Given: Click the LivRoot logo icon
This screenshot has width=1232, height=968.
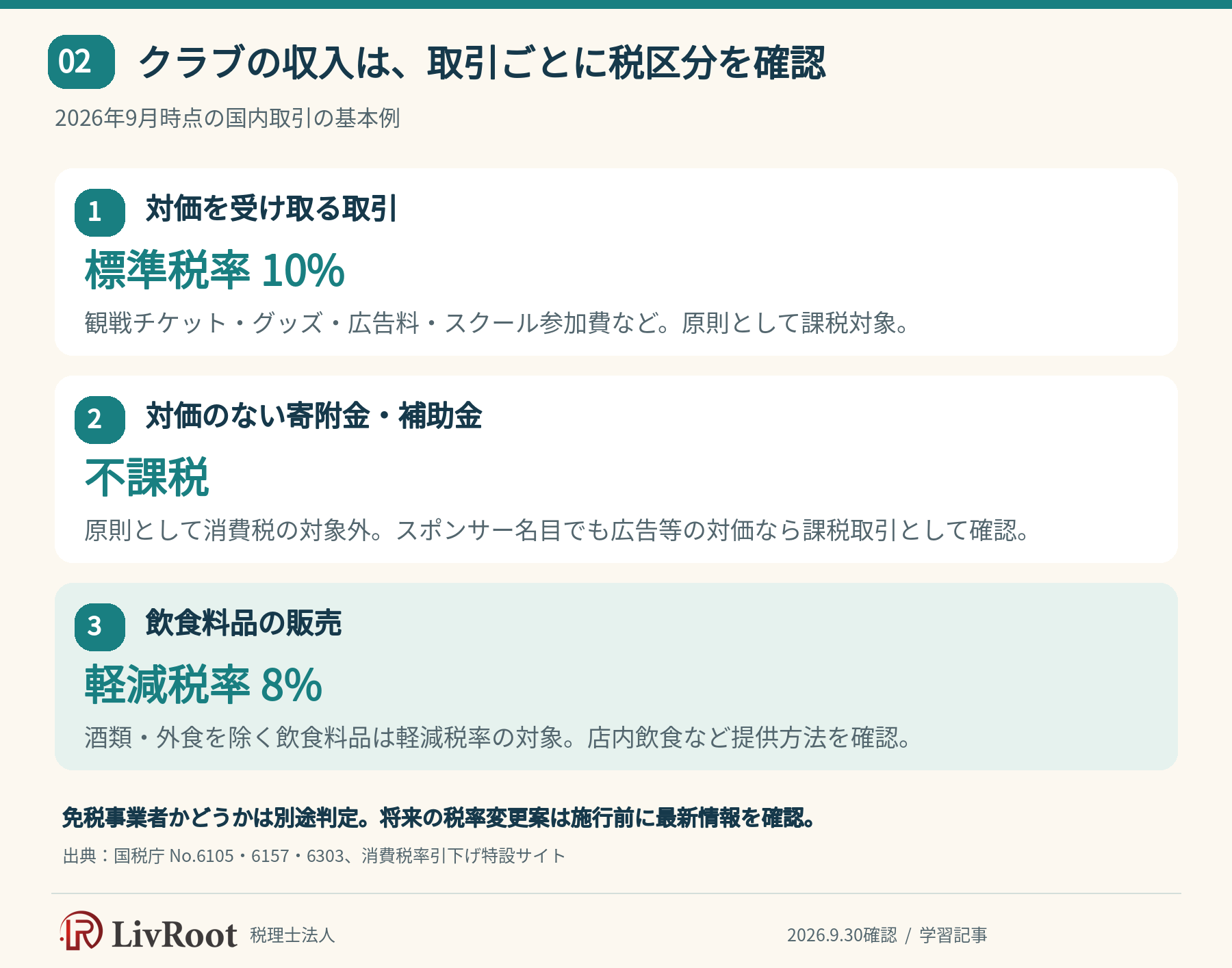Looking at the screenshot, I should tap(81, 931).
